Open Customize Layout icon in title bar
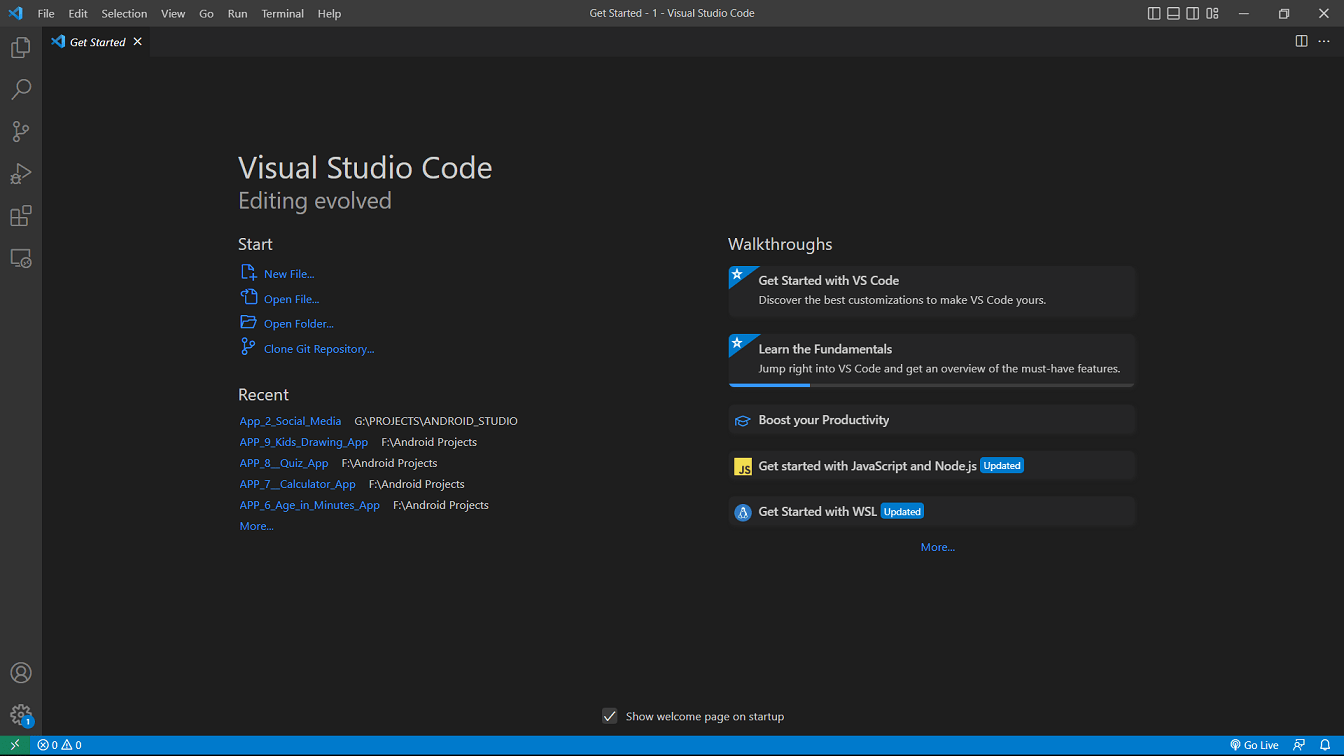 [1213, 14]
